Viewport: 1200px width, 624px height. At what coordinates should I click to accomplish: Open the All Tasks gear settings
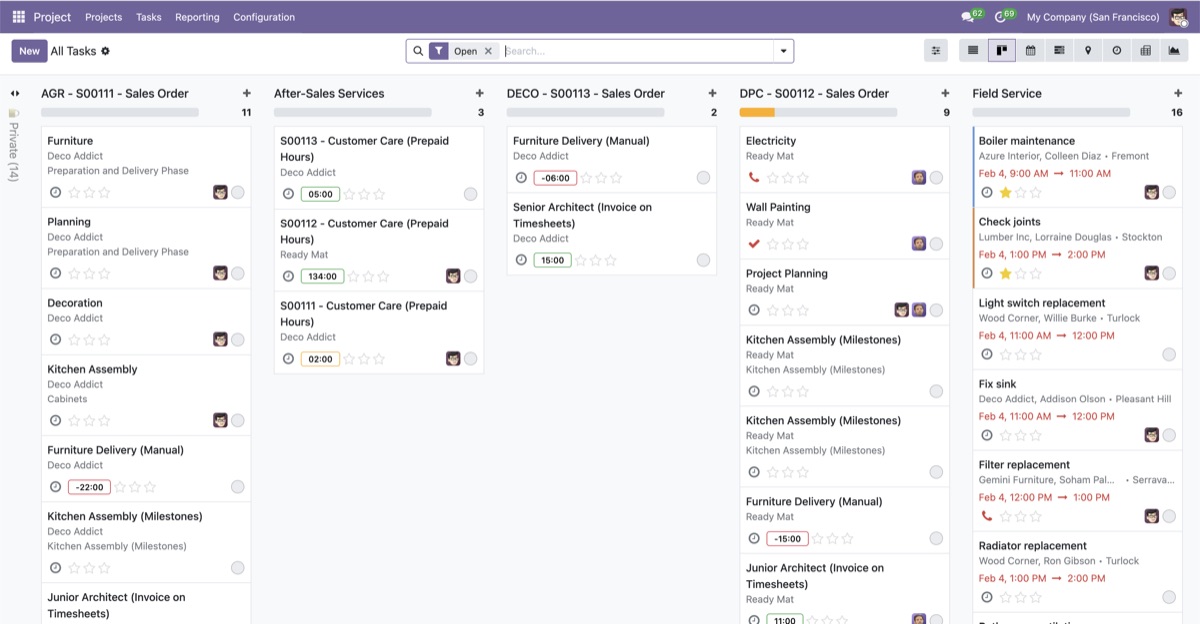point(106,51)
